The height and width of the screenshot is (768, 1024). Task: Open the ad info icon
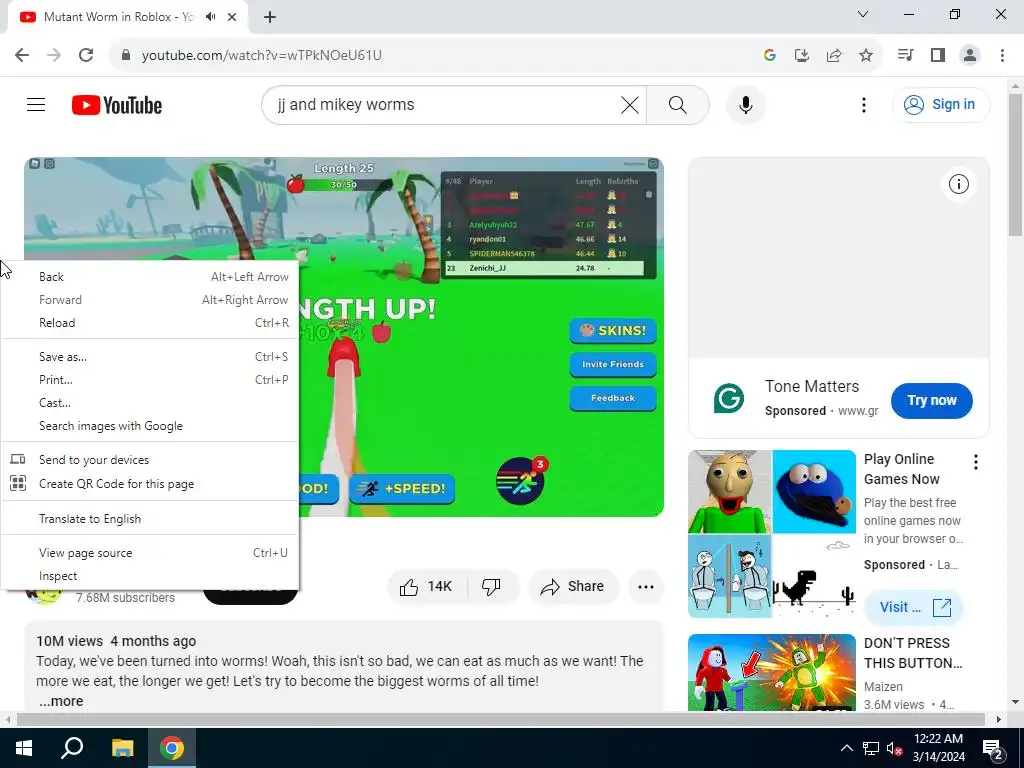pos(959,184)
